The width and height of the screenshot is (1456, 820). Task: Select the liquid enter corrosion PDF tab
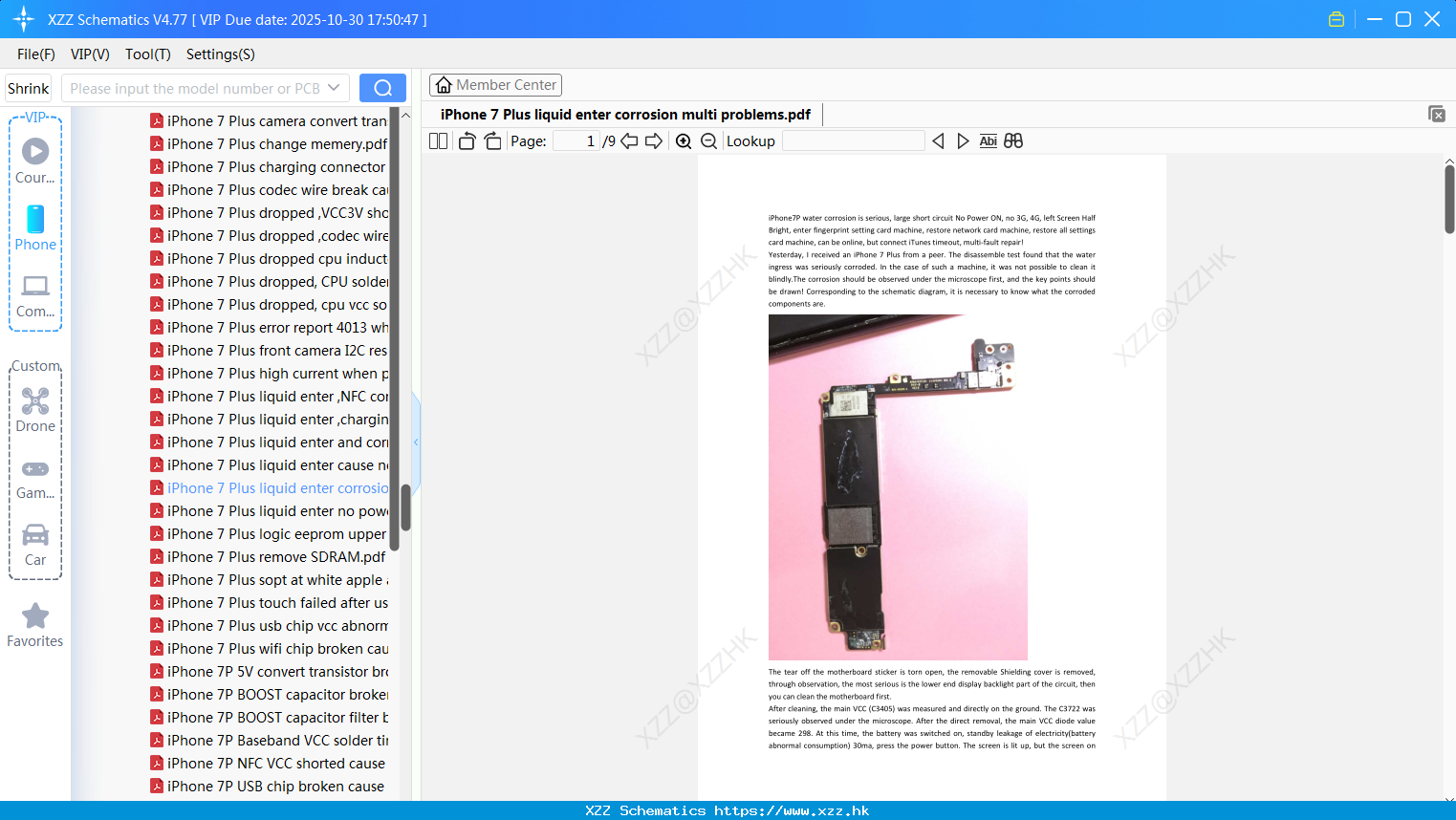click(x=625, y=115)
